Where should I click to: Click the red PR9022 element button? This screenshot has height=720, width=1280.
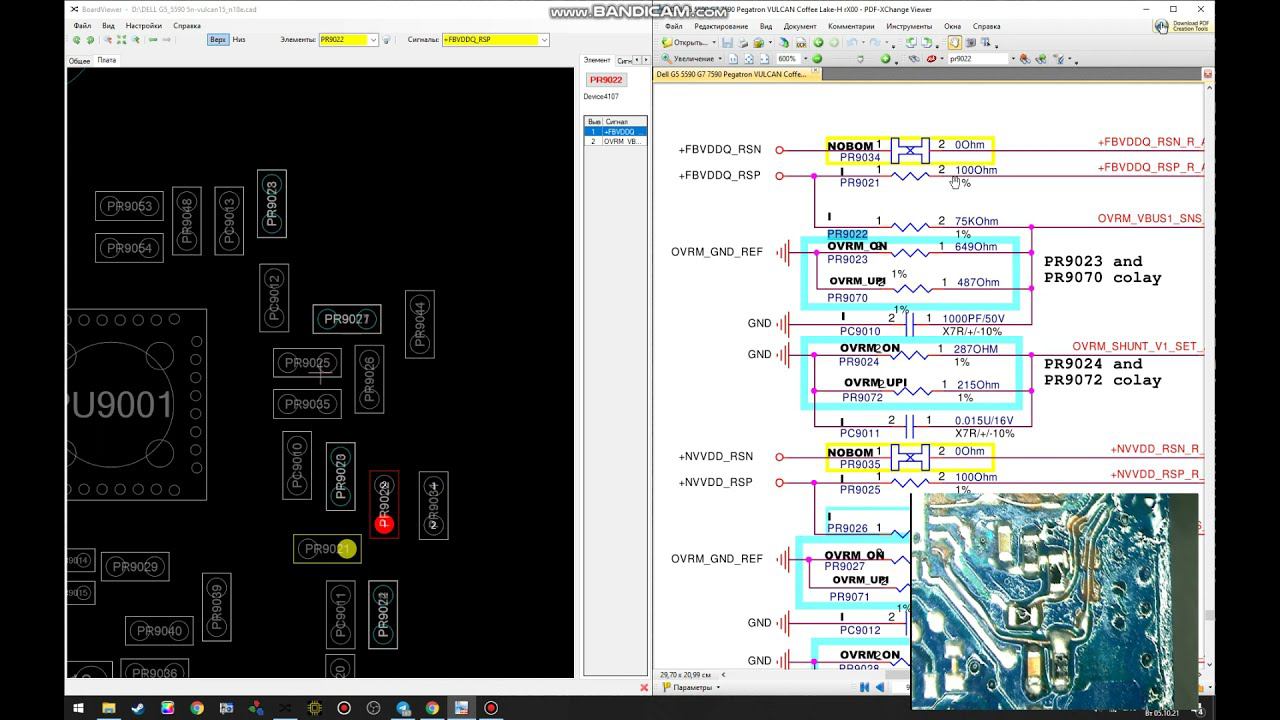pos(606,80)
